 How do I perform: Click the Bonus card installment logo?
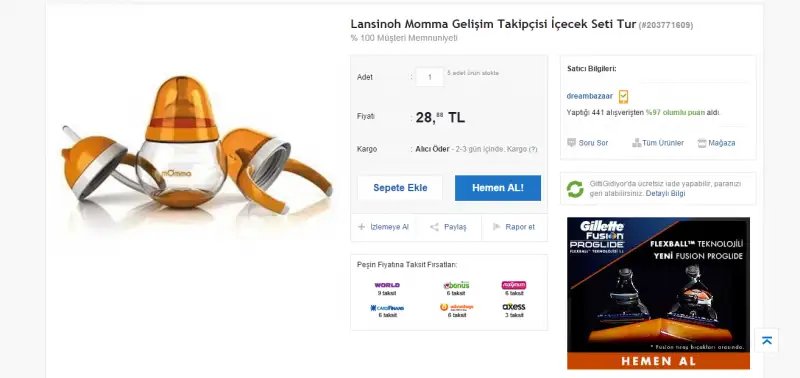(456, 285)
